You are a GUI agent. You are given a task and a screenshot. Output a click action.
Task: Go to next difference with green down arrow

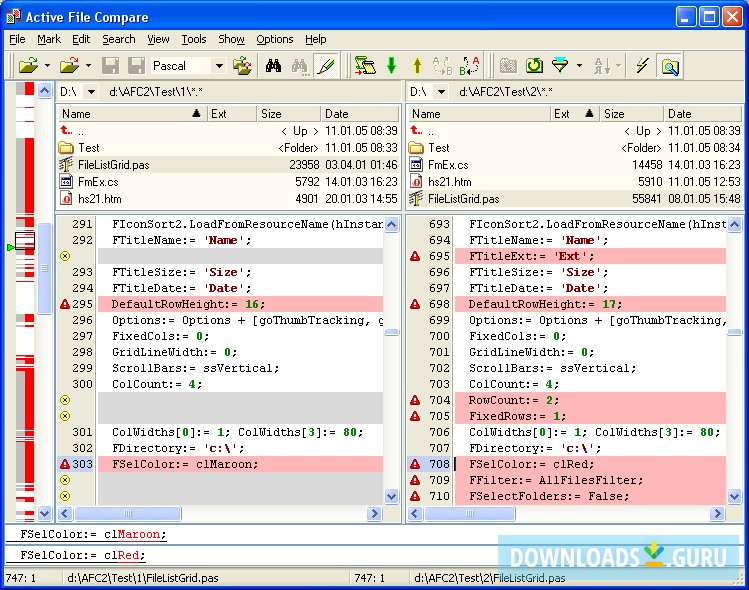point(392,65)
